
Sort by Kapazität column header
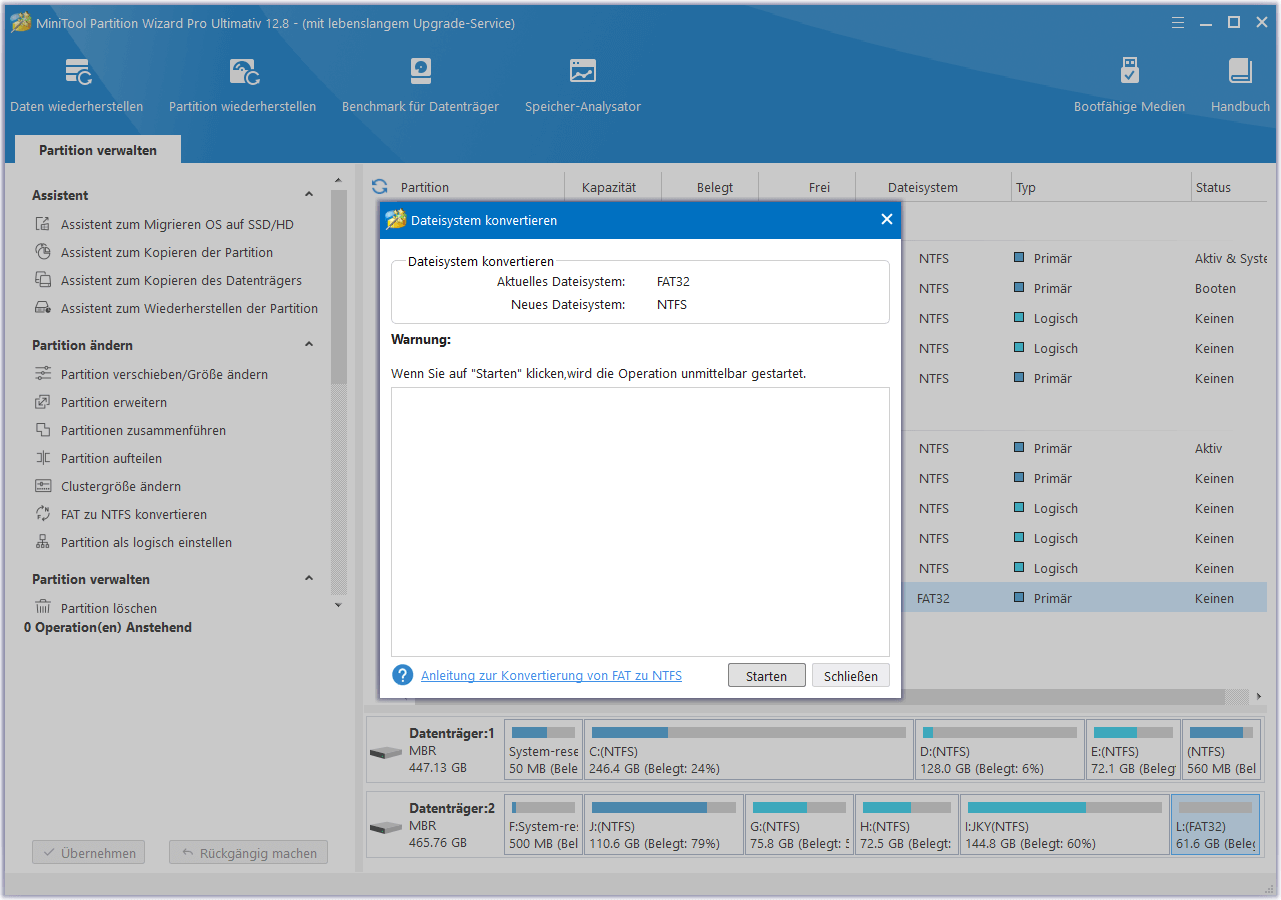point(609,187)
